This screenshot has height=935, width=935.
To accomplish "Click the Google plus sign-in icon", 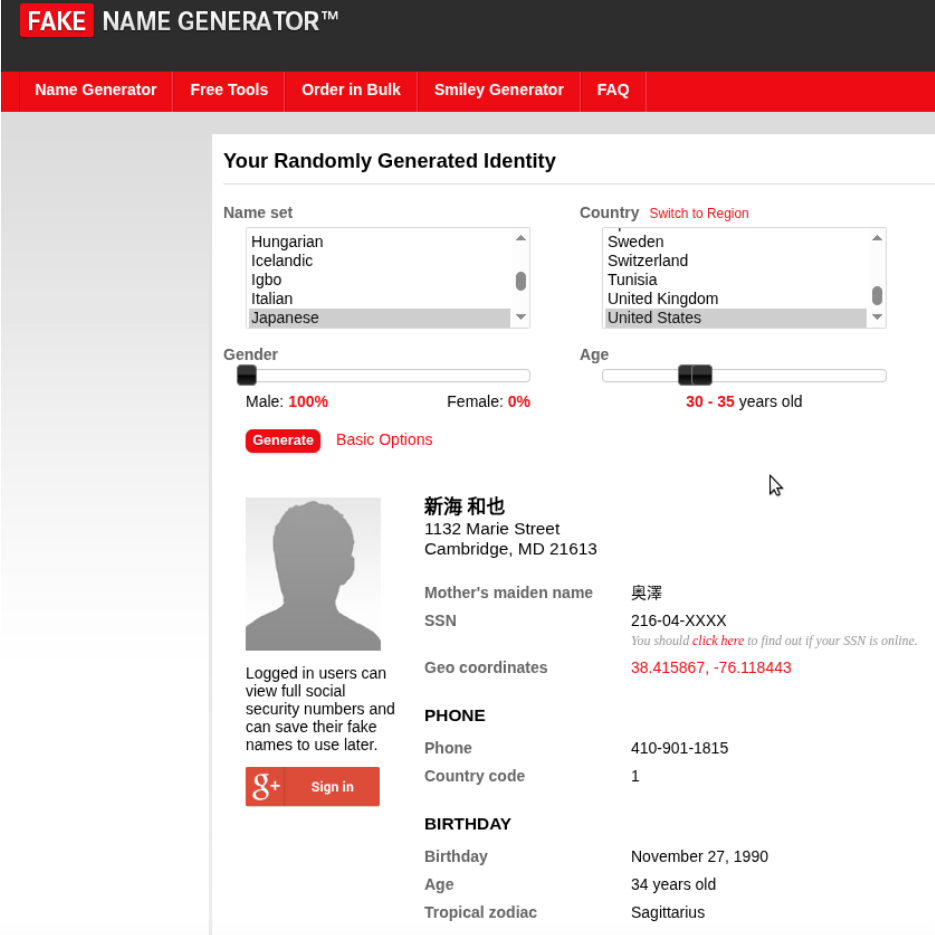I will [x=266, y=787].
